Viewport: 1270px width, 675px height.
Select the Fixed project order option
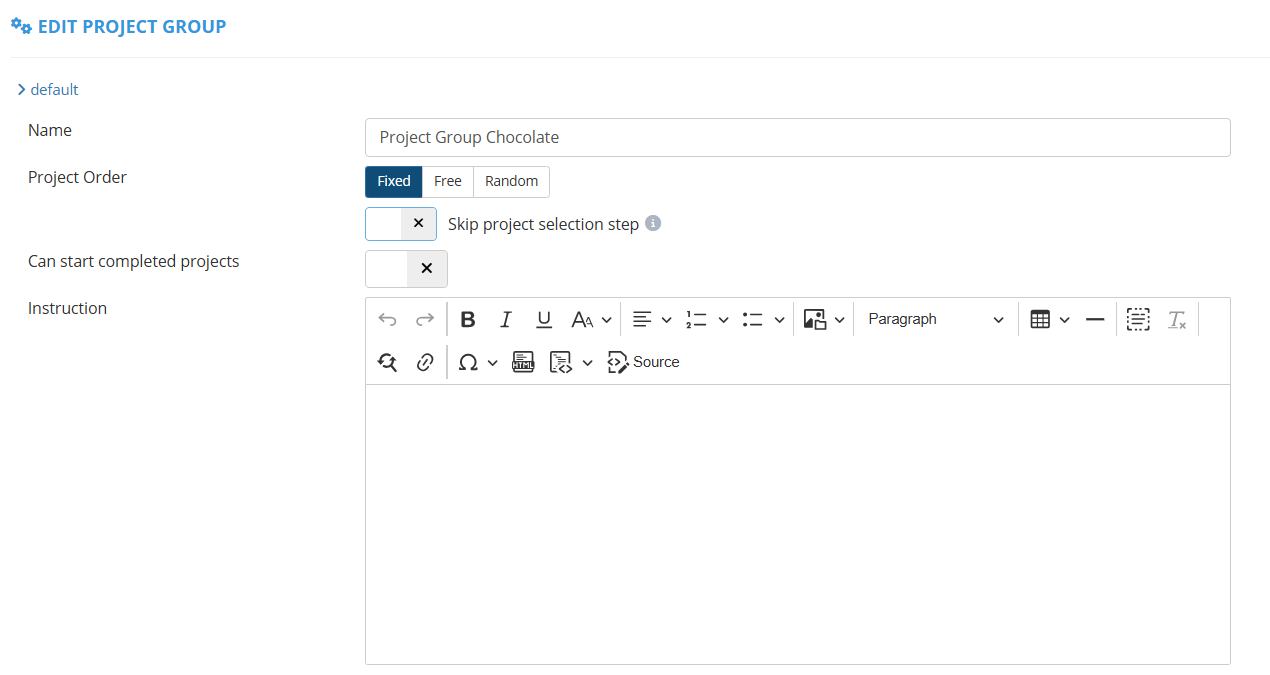(394, 181)
